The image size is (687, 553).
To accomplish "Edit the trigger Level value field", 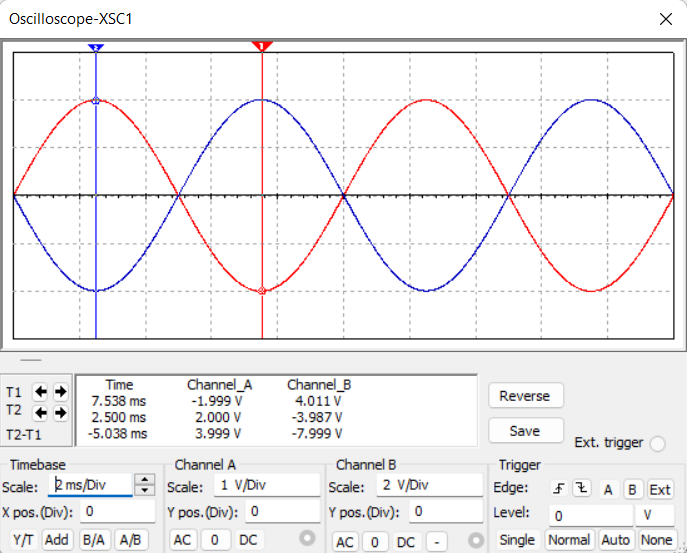I will pyautogui.click(x=591, y=515).
